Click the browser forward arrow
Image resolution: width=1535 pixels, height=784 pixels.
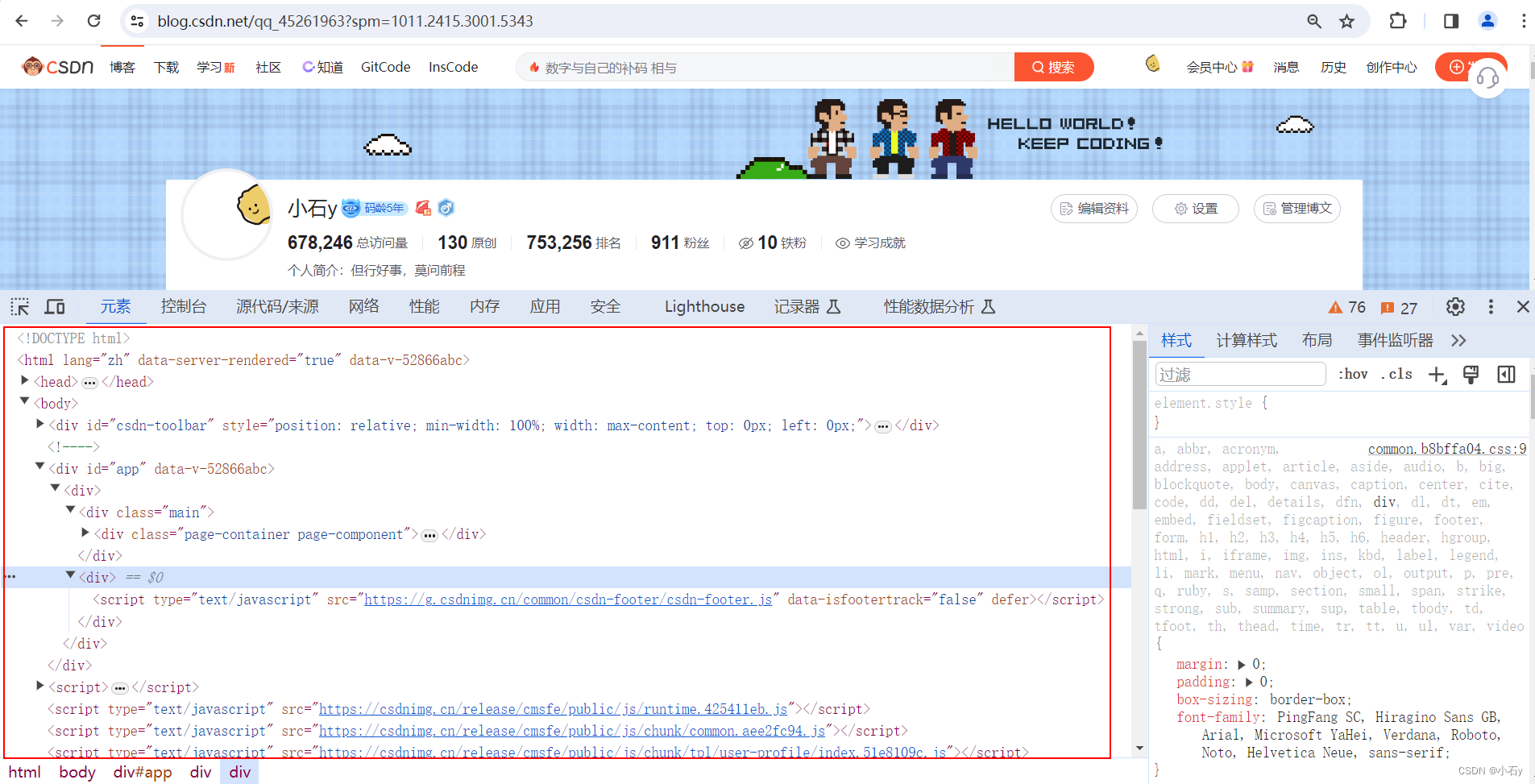(57, 21)
